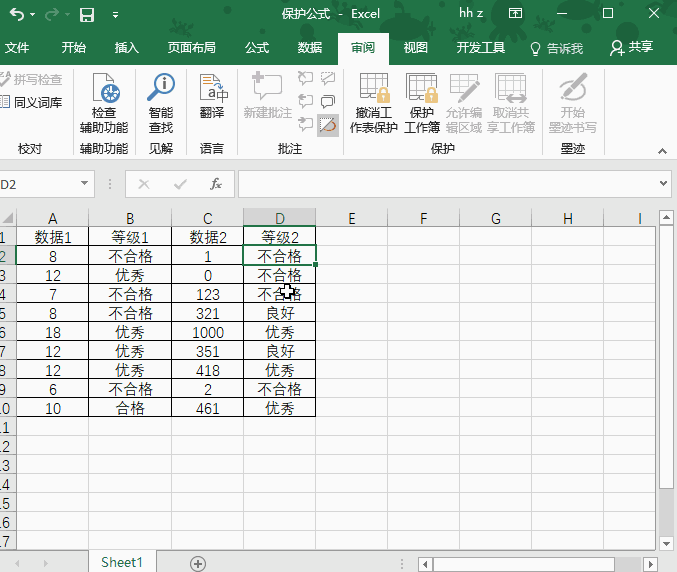The image size is (677, 572).
Task: Click 开始墨迹书写 start inking
Action: tap(573, 104)
